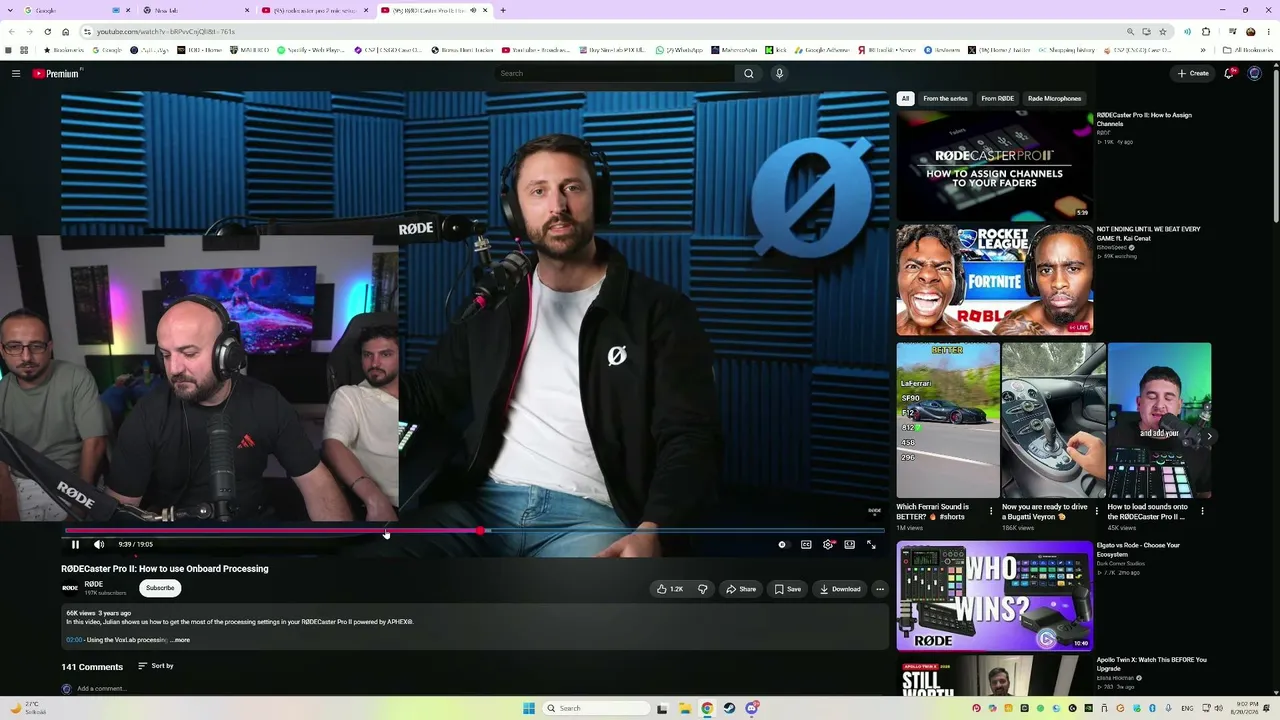Open the Elgato vs Rode video thumbnail
The width and height of the screenshot is (1280, 720).
pos(994,596)
